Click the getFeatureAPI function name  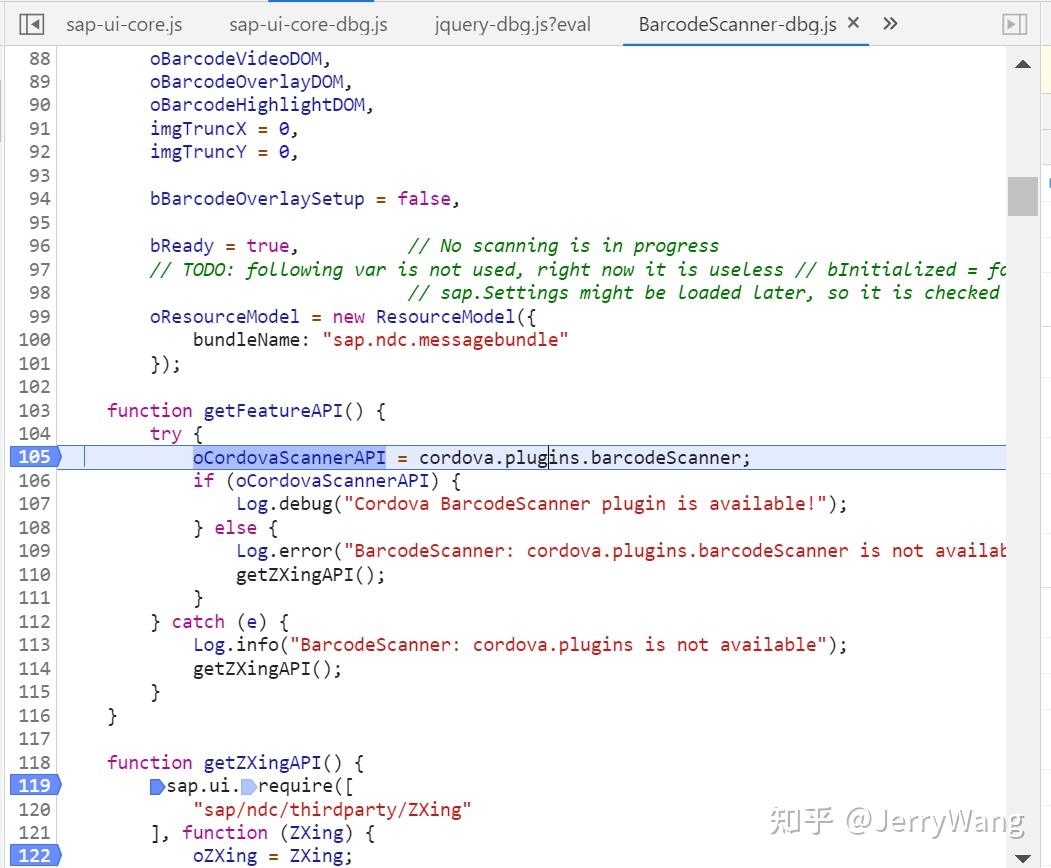[x=273, y=410]
